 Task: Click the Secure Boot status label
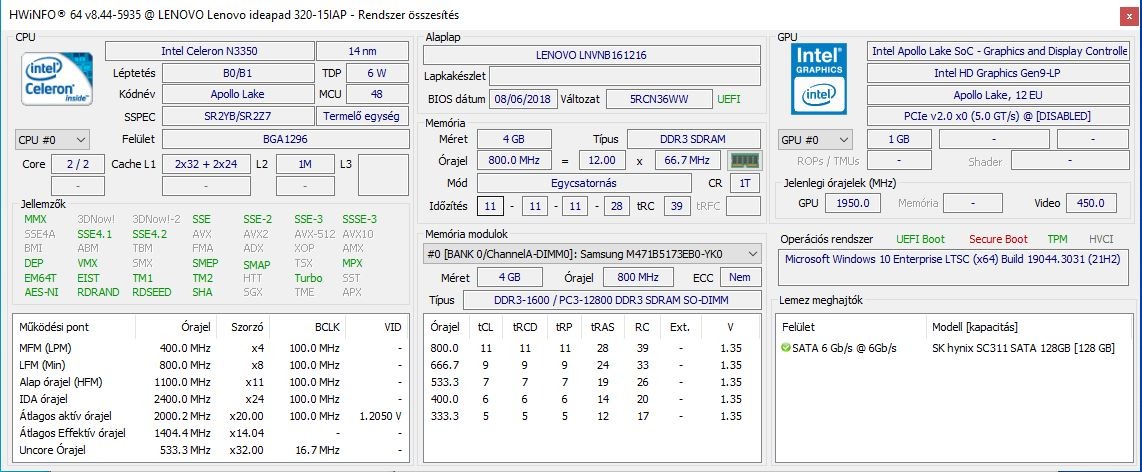[x=999, y=239]
